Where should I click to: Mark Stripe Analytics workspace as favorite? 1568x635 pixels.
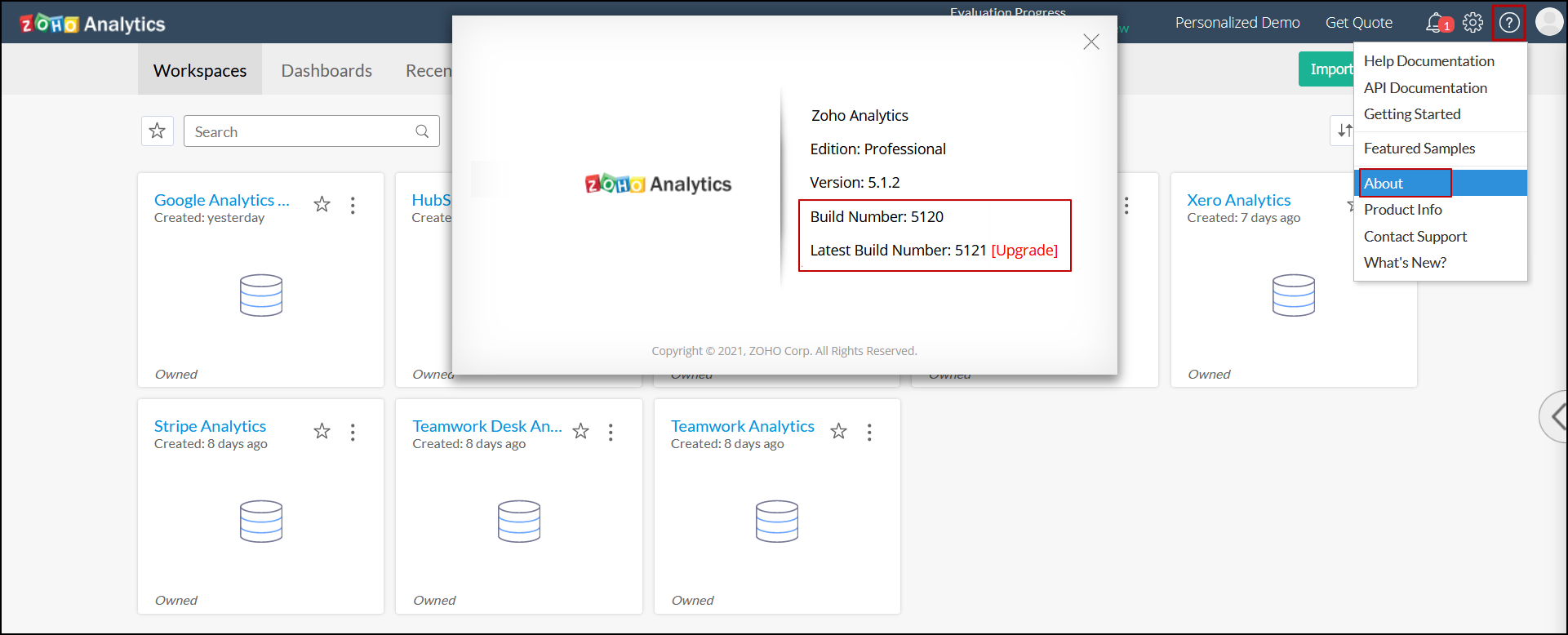coord(322,431)
